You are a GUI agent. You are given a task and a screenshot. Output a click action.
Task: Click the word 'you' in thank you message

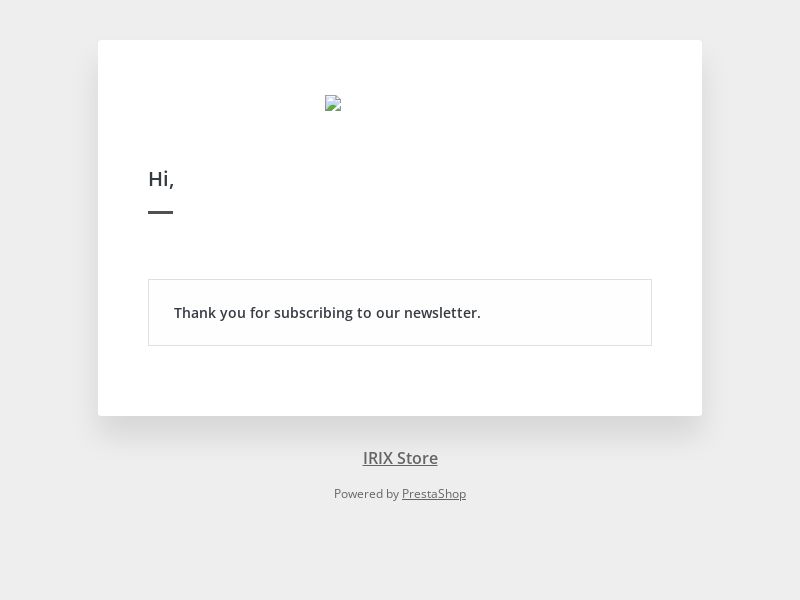point(233,313)
